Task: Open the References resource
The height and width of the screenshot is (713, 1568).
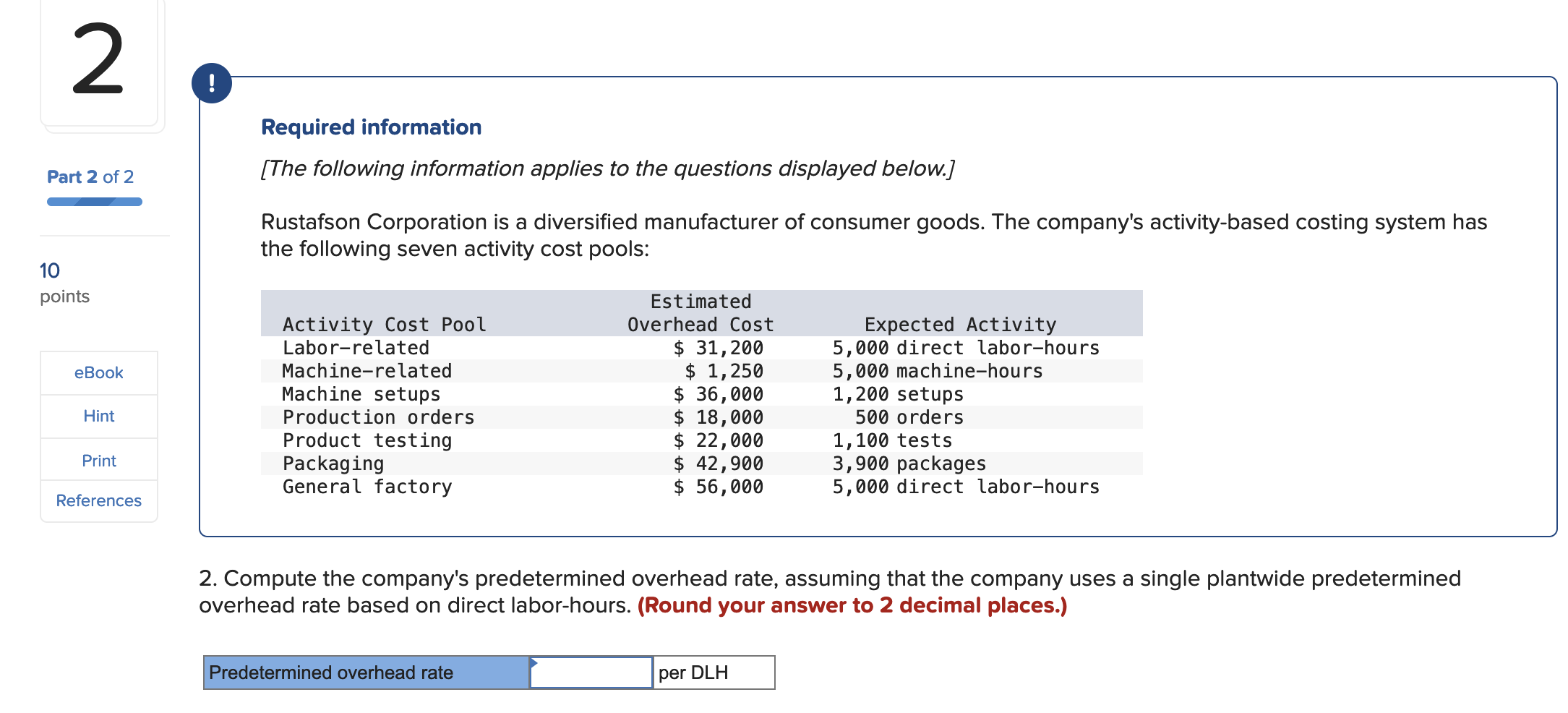Action: pos(98,500)
